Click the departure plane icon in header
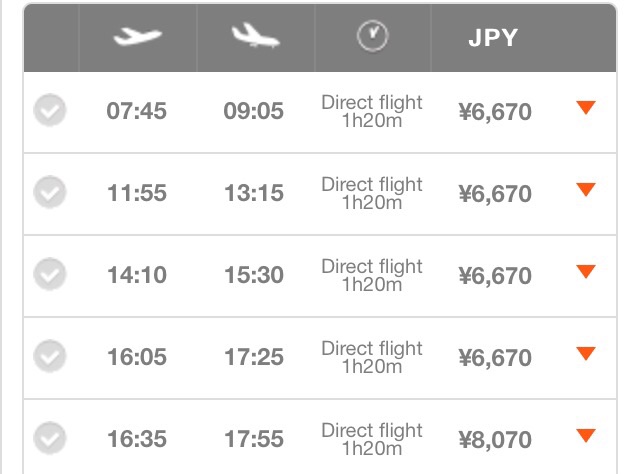Image resolution: width=635 pixels, height=474 pixels. click(138, 36)
